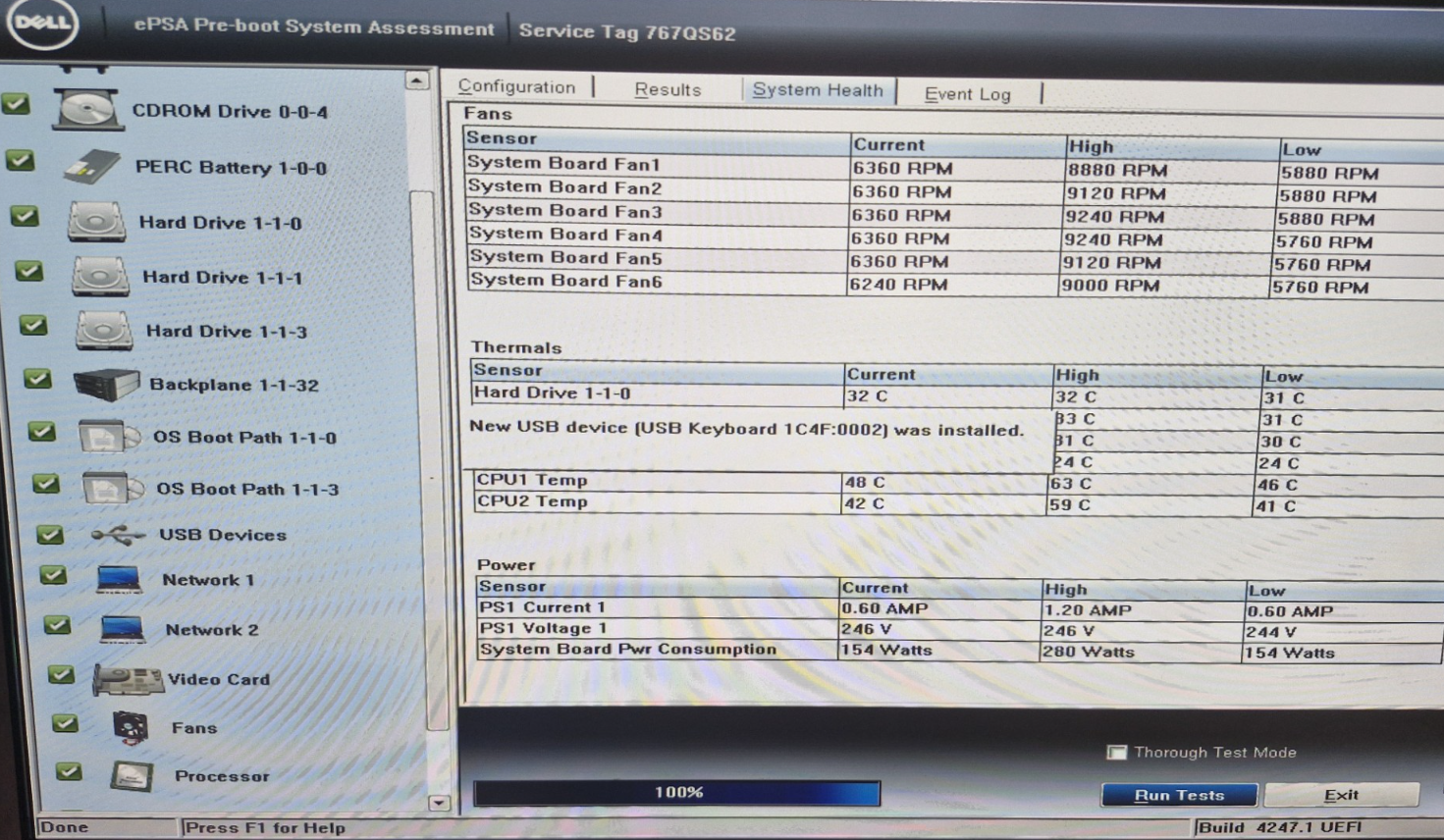Viewport: 1444px width, 840px height.
Task: Select the Video Card icon
Action: point(128,679)
